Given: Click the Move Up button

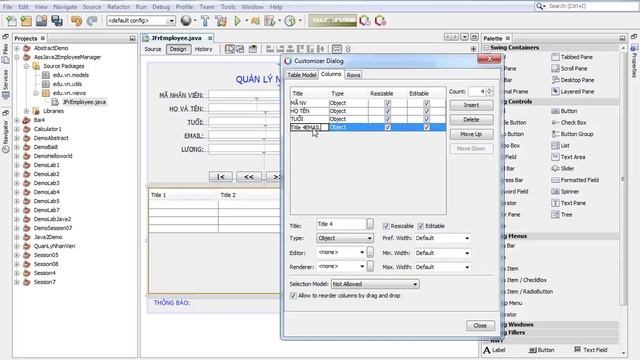Looking at the screenshot, I should [471, 134].
